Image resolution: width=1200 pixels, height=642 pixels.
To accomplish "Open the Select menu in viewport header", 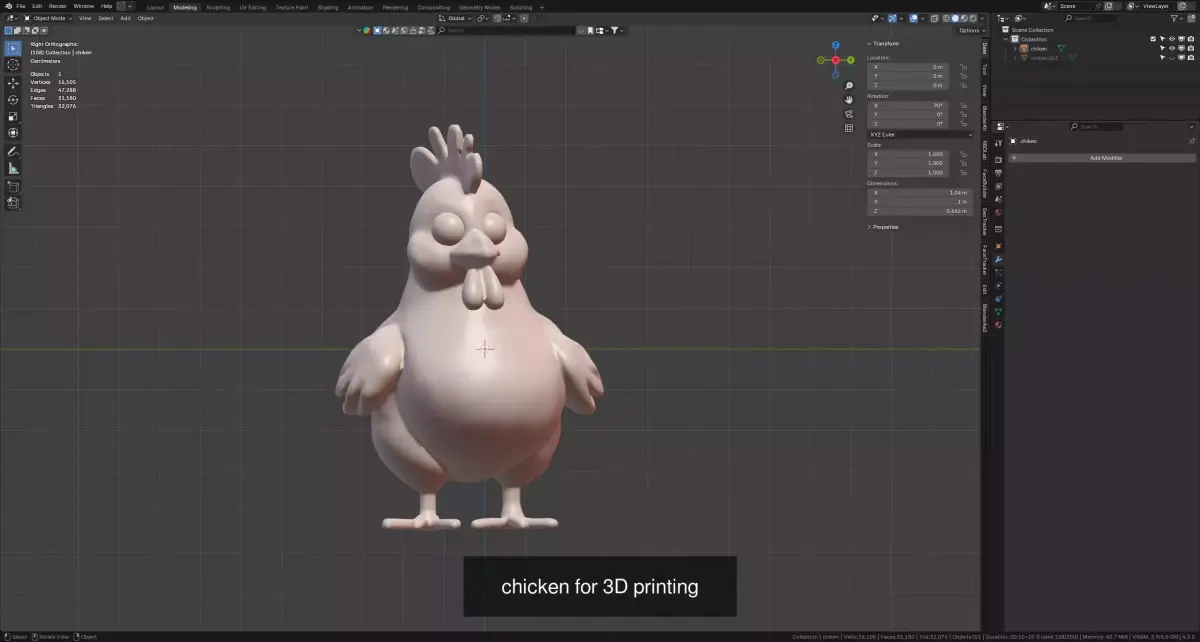I will pos(105,18).
